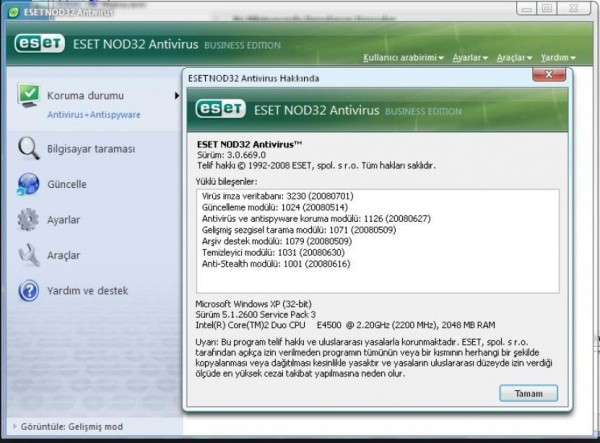The width and height of the screenshot is (600, 443).
Task: Click the Yardım ve destek question mark icon
Action: 28,290
